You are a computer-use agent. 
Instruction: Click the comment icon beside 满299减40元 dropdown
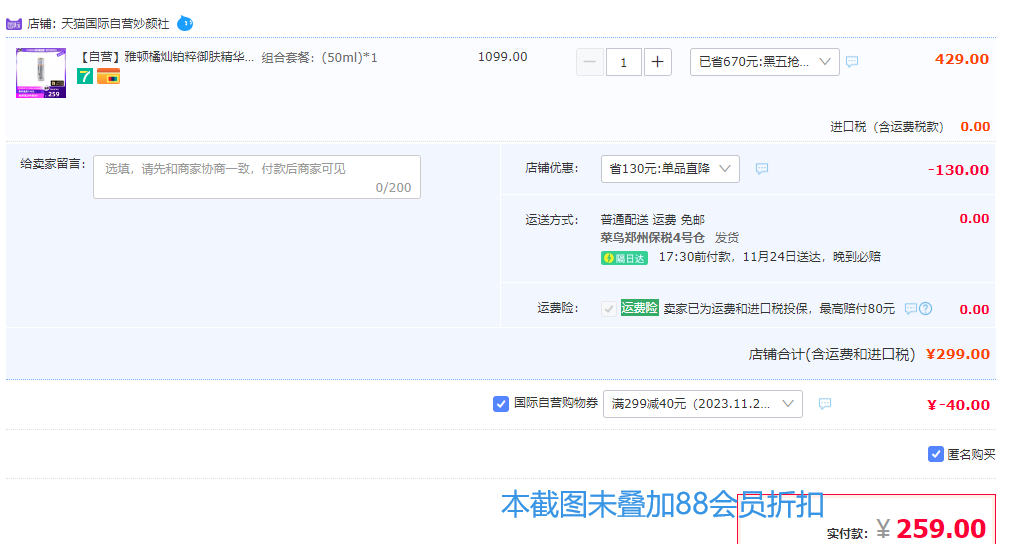click(x=825, y=404)
